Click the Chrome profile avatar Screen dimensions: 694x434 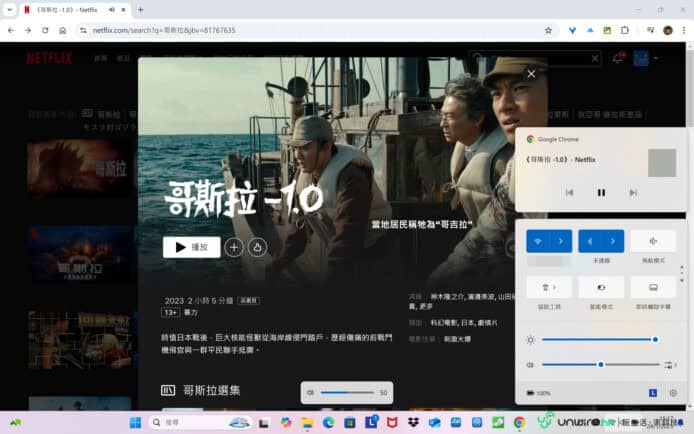668,31
